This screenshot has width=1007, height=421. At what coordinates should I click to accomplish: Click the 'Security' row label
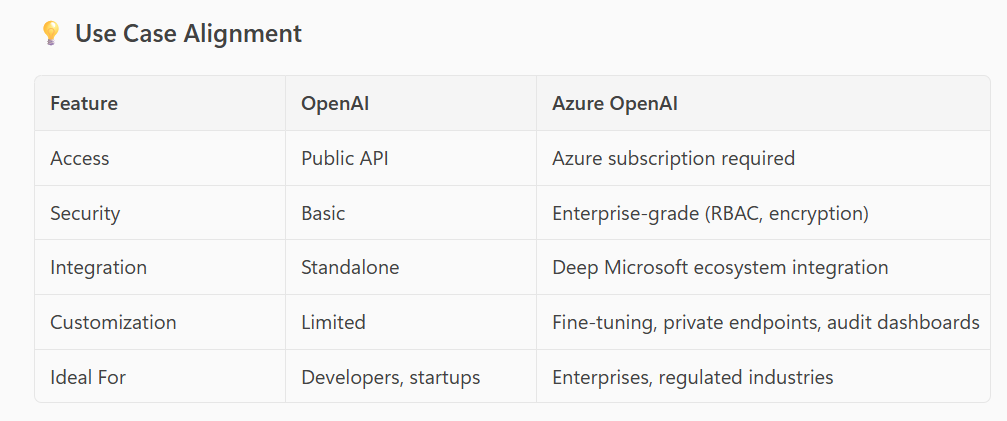[x=85, y=213]
